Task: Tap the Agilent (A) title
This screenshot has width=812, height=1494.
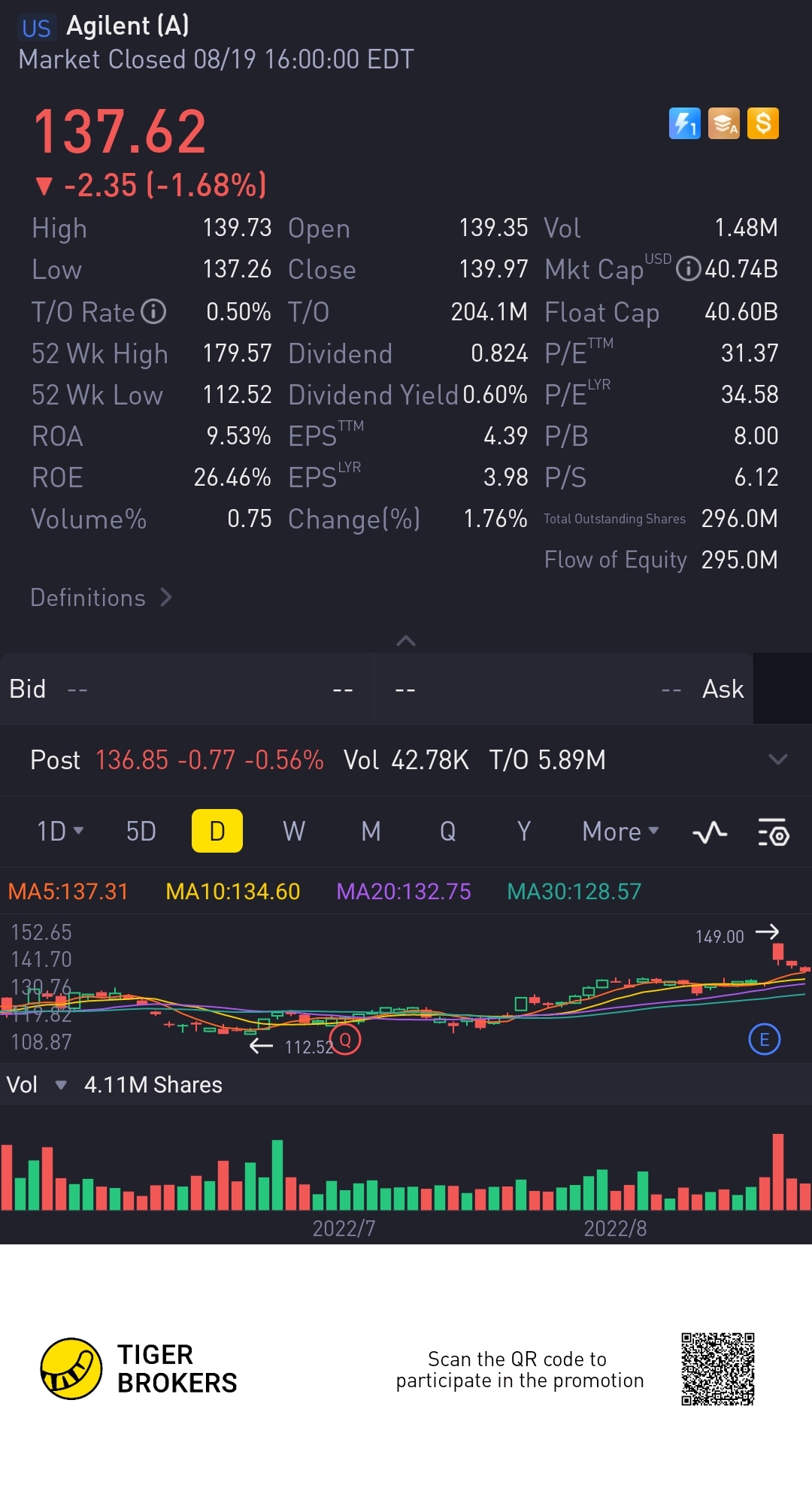Action: 128,26
